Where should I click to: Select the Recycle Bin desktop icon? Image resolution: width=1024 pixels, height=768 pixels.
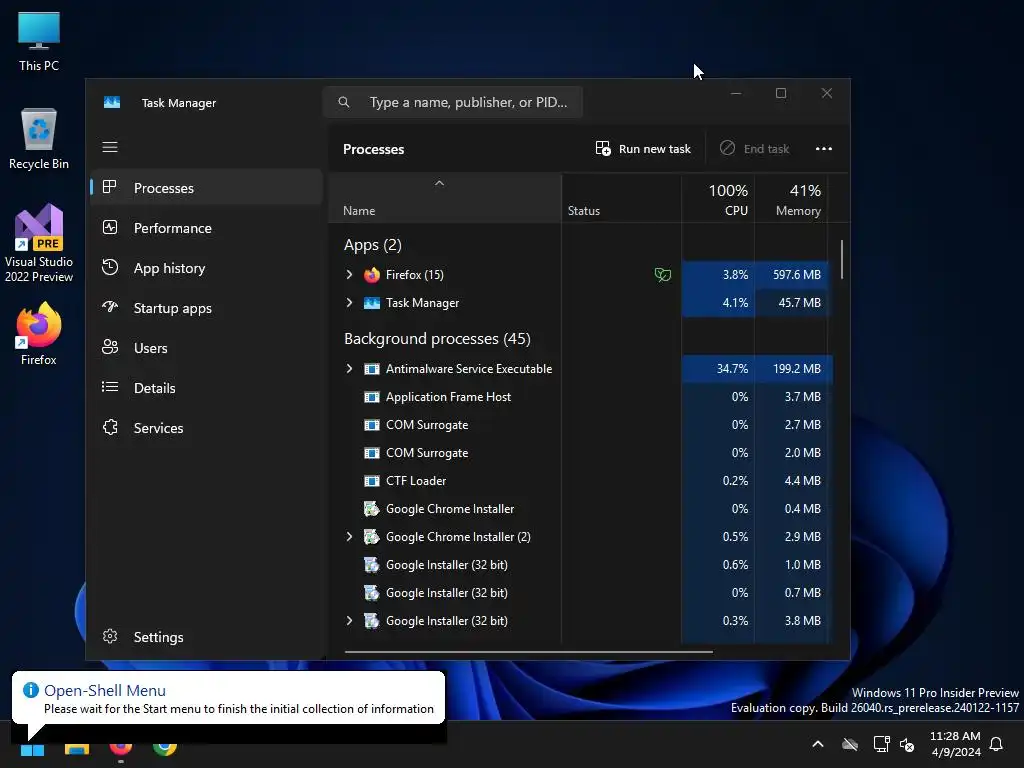(x=39, y=139)
